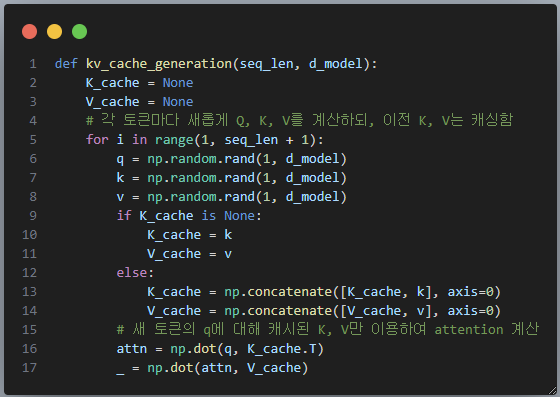This screenshot has height=397, width=560.
Task: Click np.concatenate on line 14
Action: (278, 311)
